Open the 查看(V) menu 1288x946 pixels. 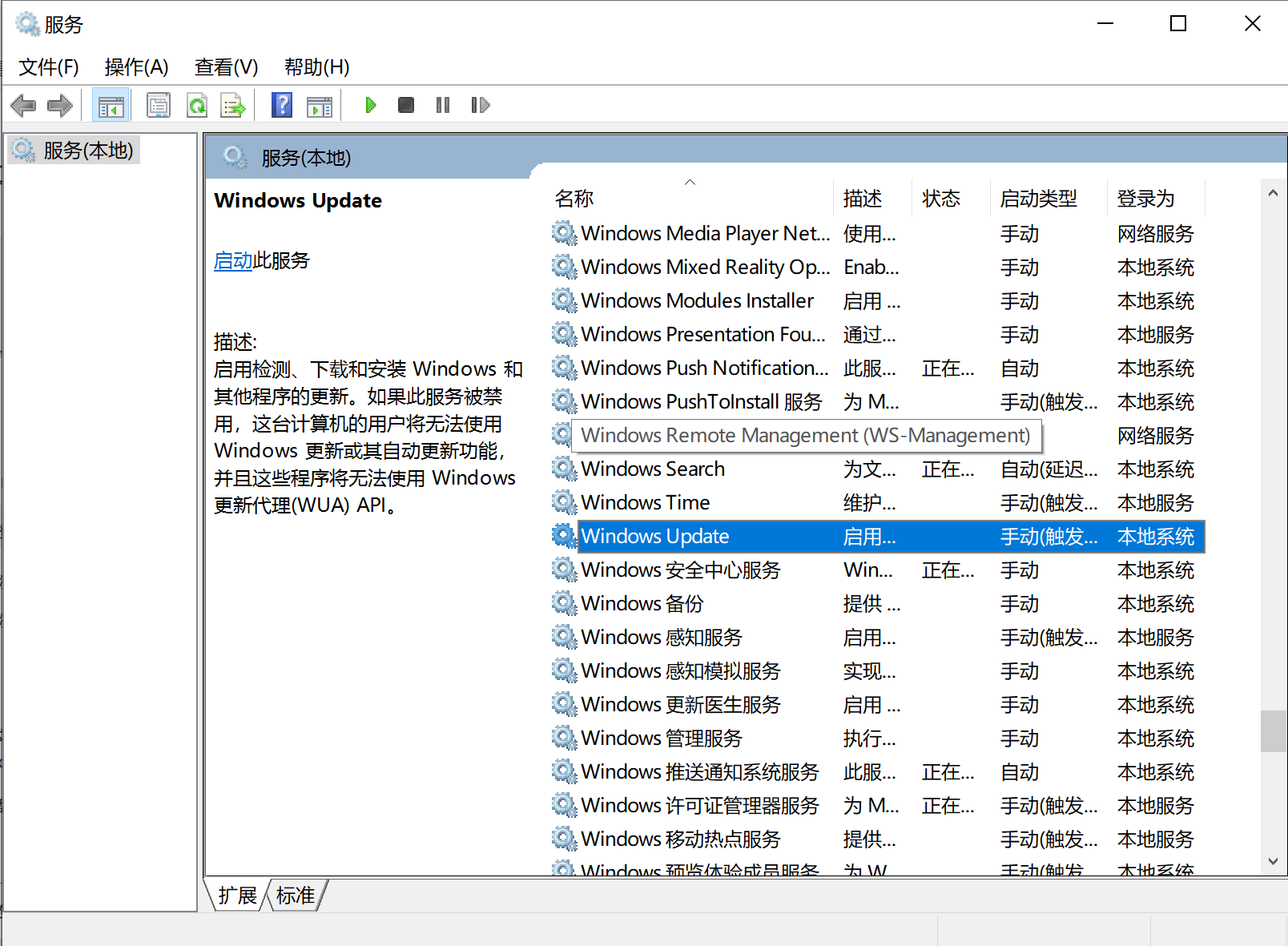[x=226, y=67]
